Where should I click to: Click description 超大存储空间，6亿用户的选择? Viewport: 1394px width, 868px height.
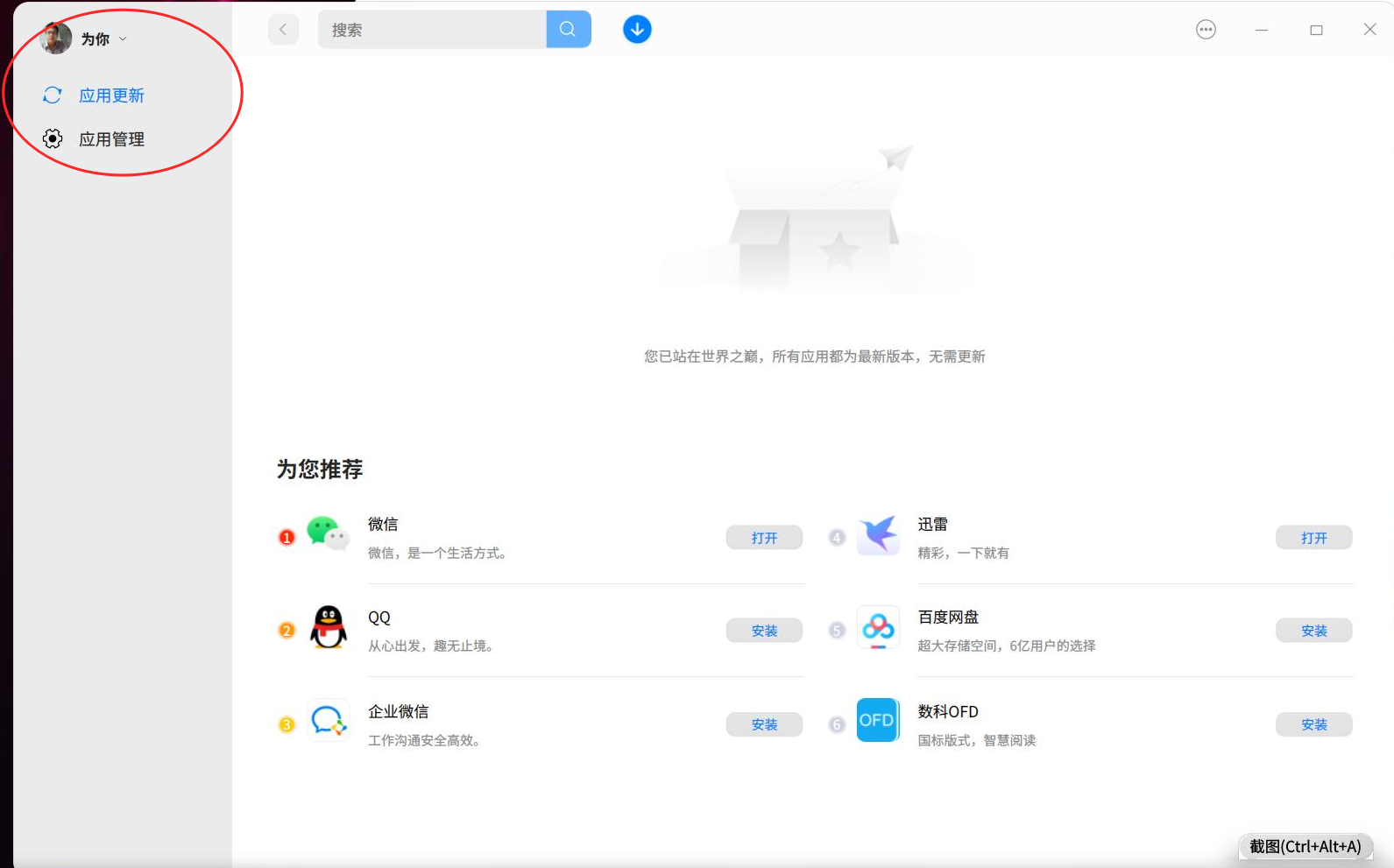tap(1007, 646)
